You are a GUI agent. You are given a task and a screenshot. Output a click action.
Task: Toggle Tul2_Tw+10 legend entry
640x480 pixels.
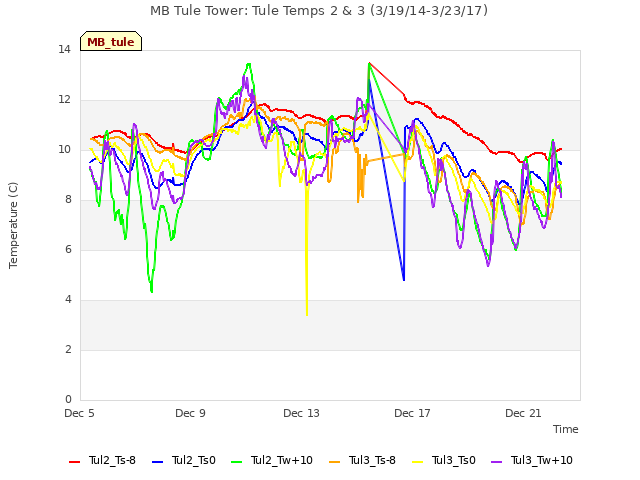tap(272, 460)
